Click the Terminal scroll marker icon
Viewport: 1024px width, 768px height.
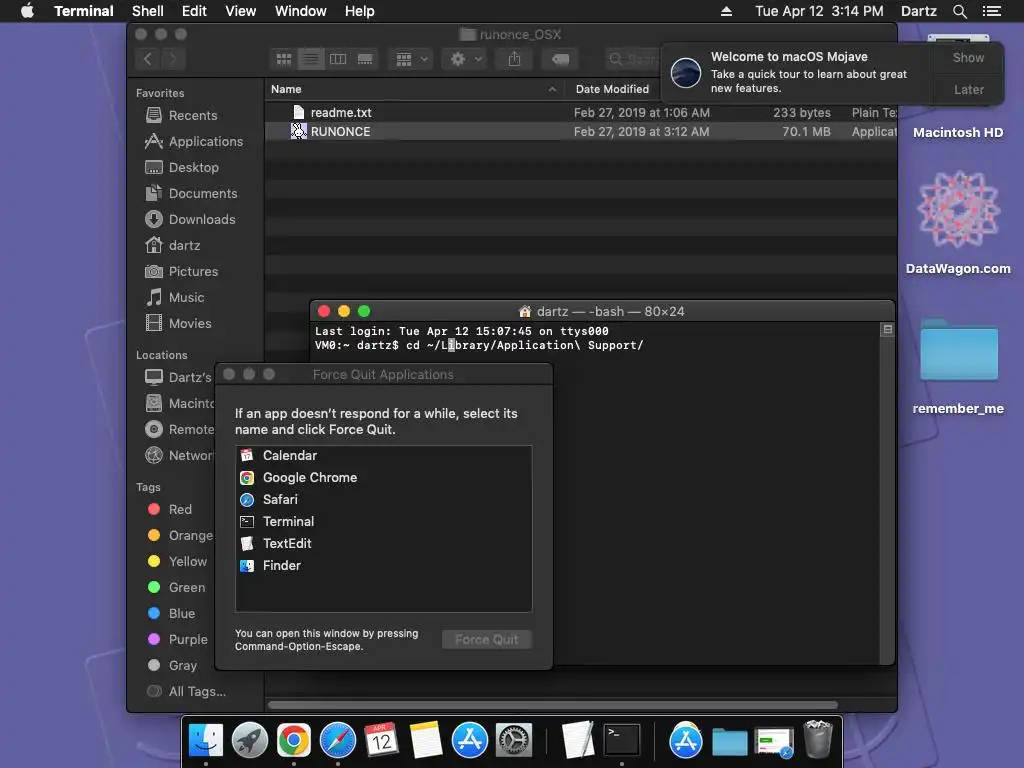[x=887, y=330]
